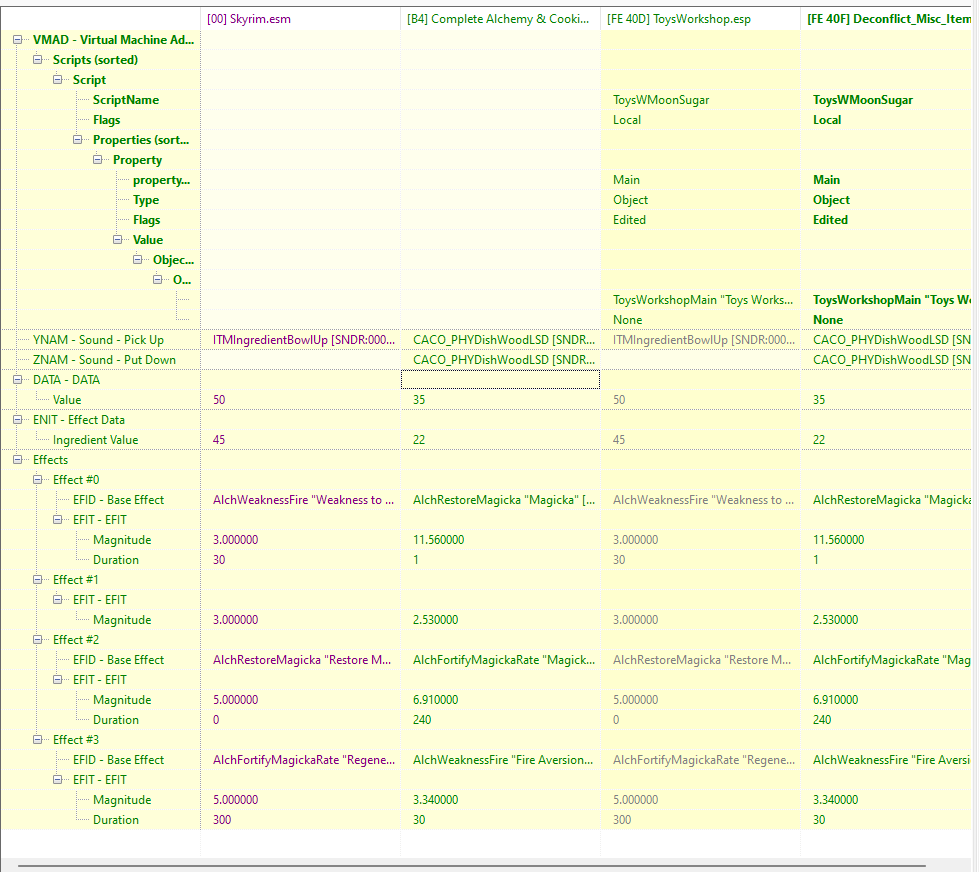Collapse the Script tree node
The width and height of the screenshot is (979, 872).
pos(57,80)
